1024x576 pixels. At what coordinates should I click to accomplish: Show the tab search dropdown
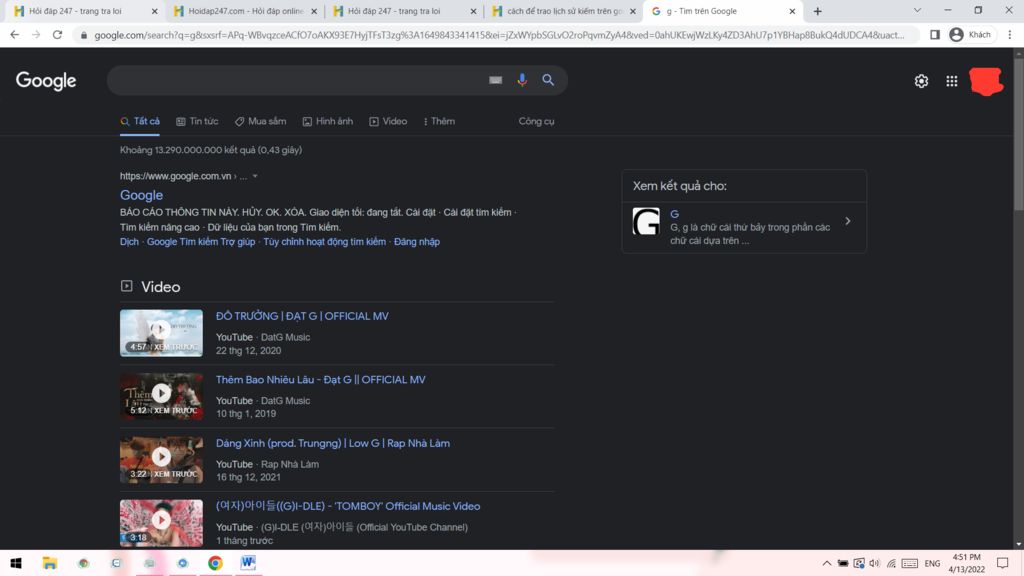(917, 10)
